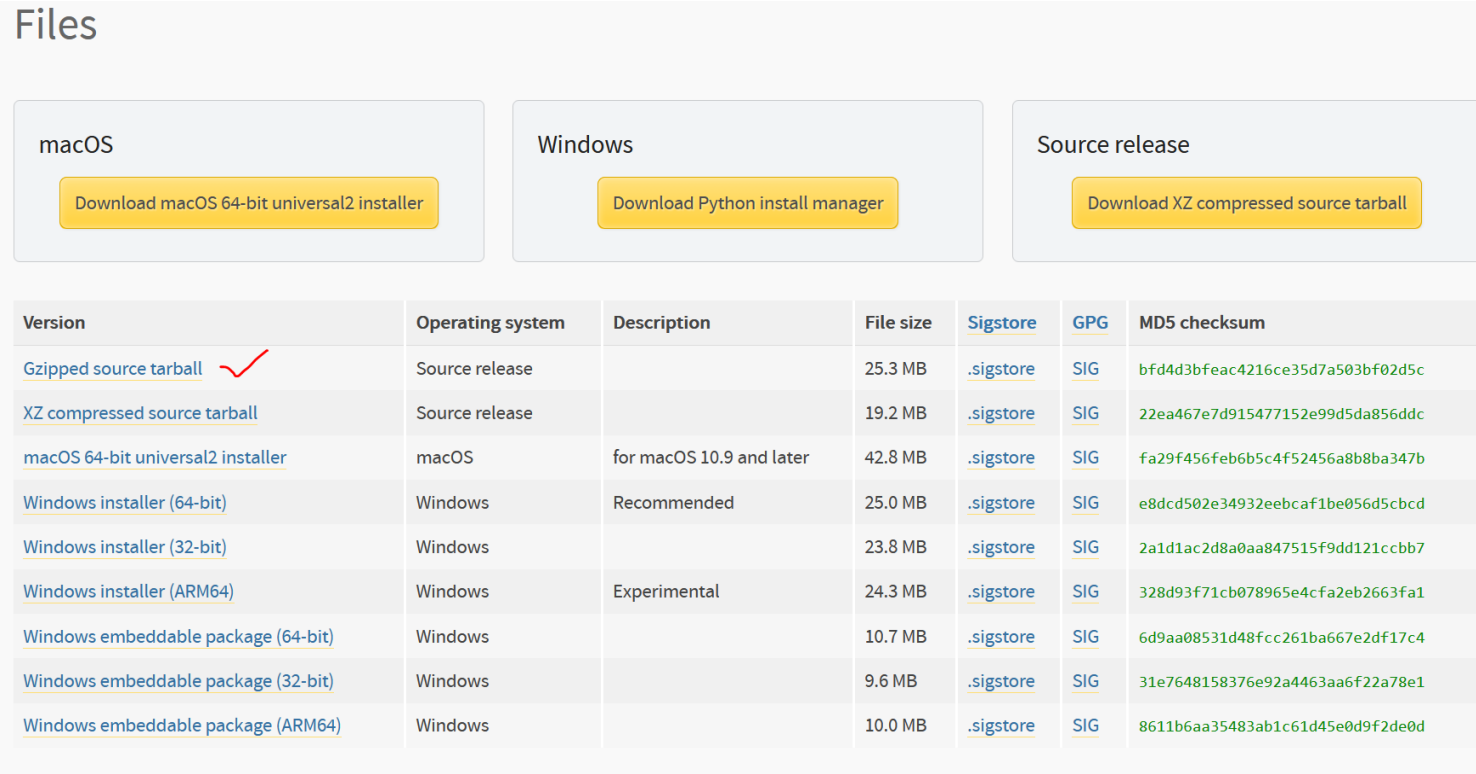Open .sigstore for Windows embeddable package (64-bit)
The width and height of the screenshot is (1476, 774).
pos(1001,637)
